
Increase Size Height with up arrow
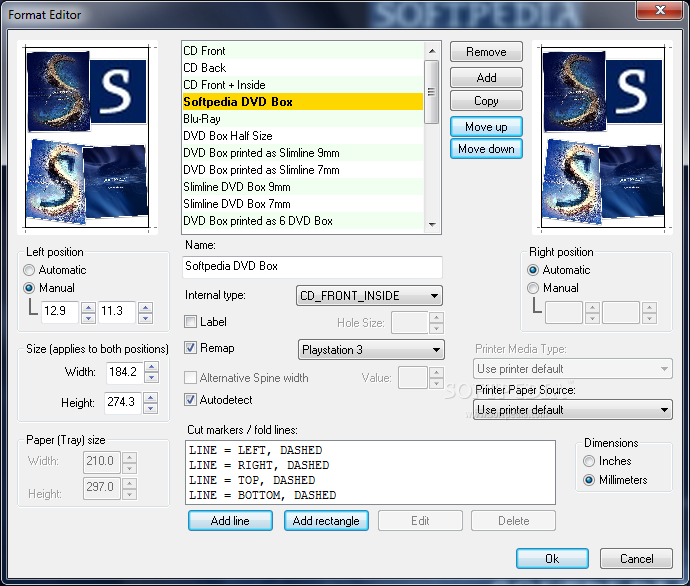(150, 398)
